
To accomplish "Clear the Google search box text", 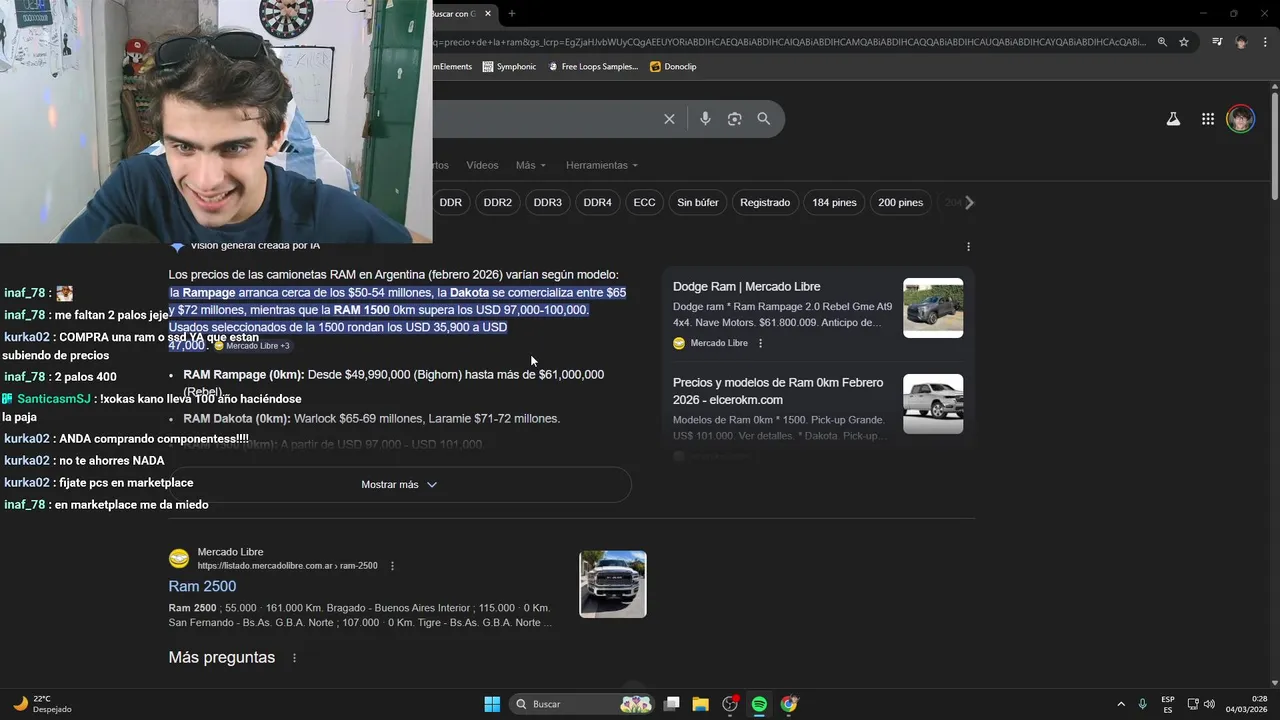I will (669, 119).
